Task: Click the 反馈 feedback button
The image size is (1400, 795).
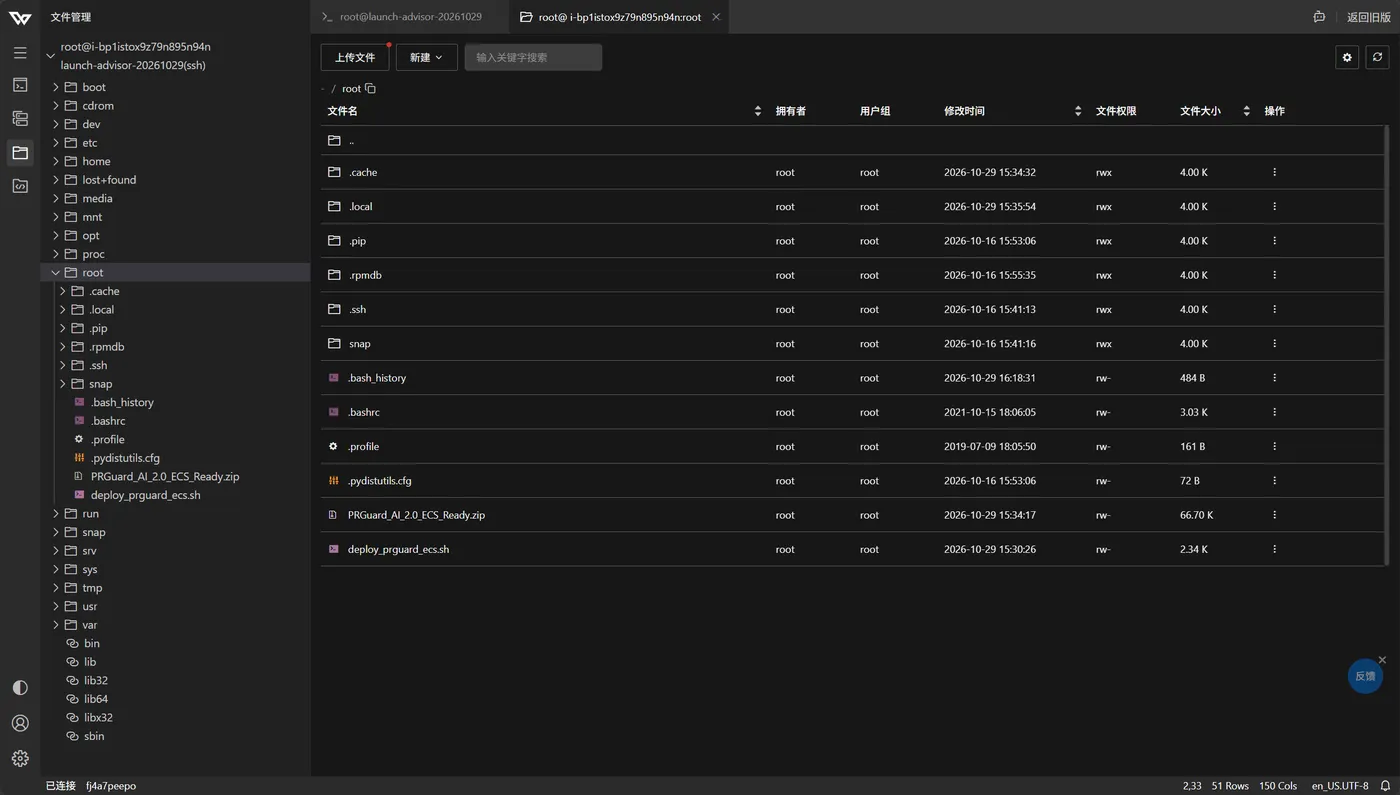Action: pyautogui.click(x=1365, y=676)
